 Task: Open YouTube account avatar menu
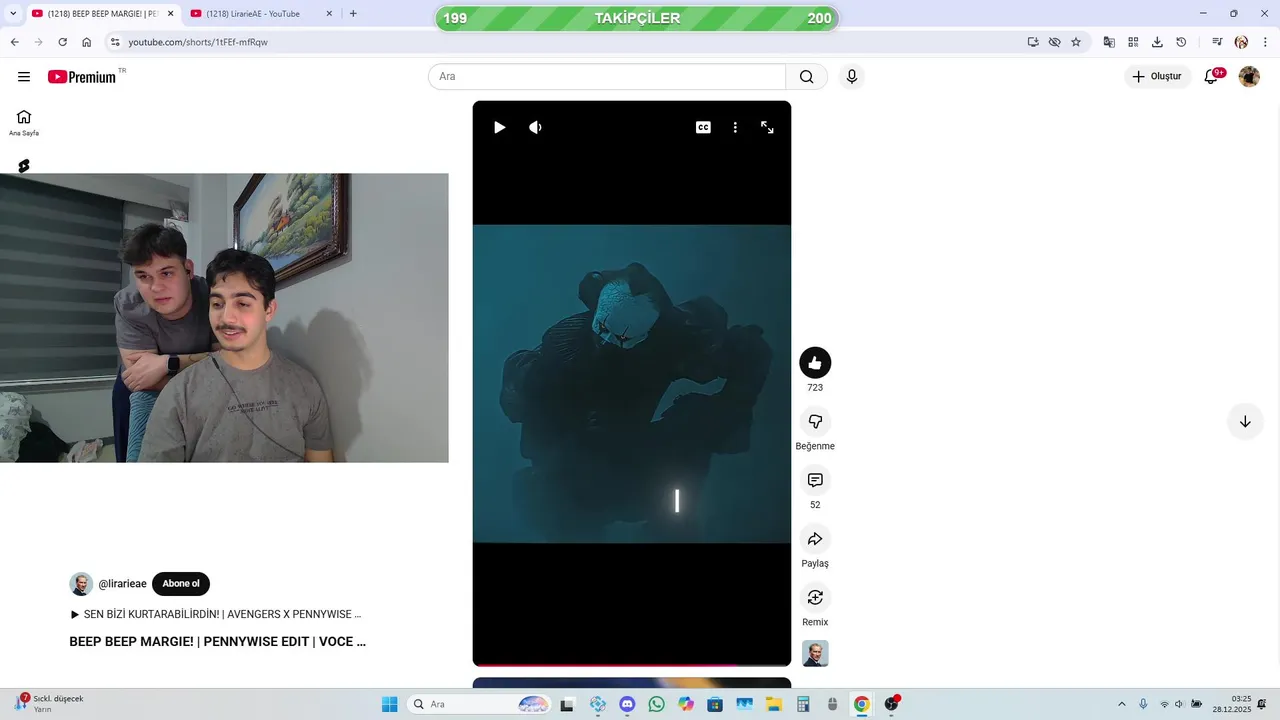click(1249, 77)
